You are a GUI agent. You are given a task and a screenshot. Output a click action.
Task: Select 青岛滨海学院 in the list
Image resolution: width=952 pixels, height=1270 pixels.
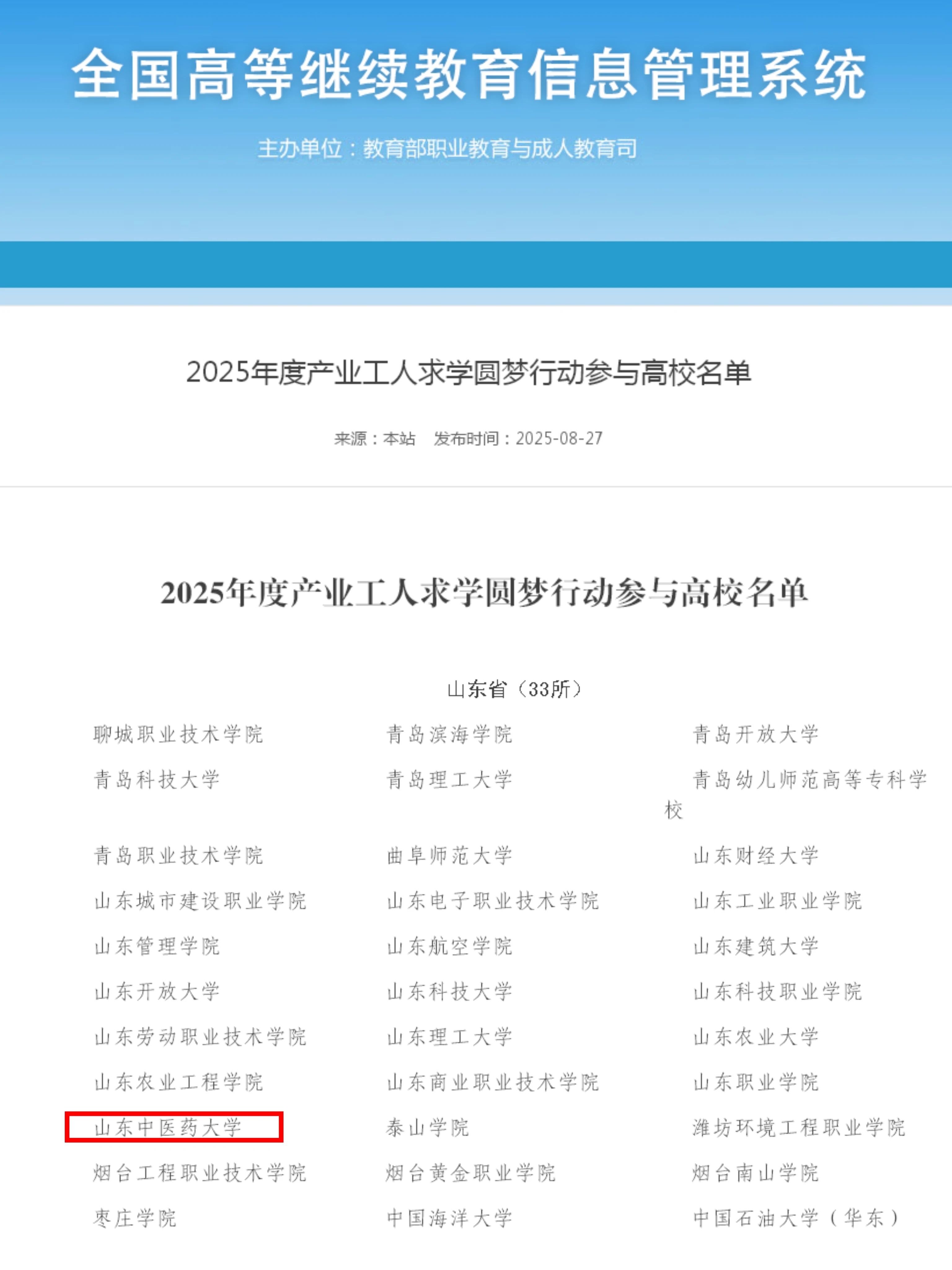449,734
